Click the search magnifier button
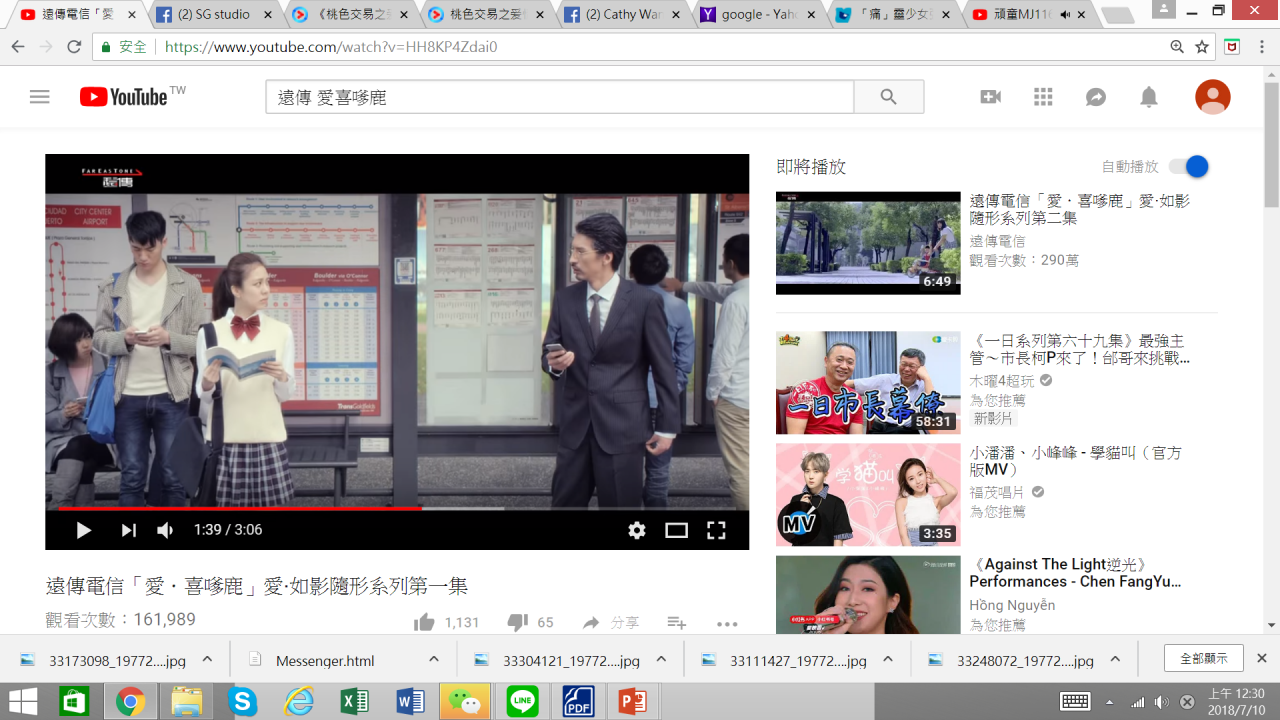The width and height of the screenshot is (1280, 720). 888,97
